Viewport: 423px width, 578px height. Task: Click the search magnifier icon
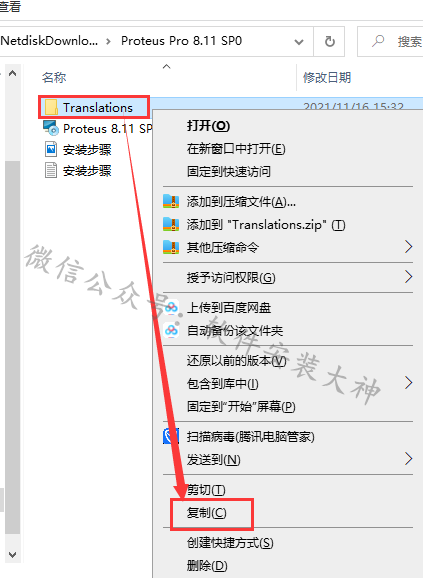click(x=378, y=41)
